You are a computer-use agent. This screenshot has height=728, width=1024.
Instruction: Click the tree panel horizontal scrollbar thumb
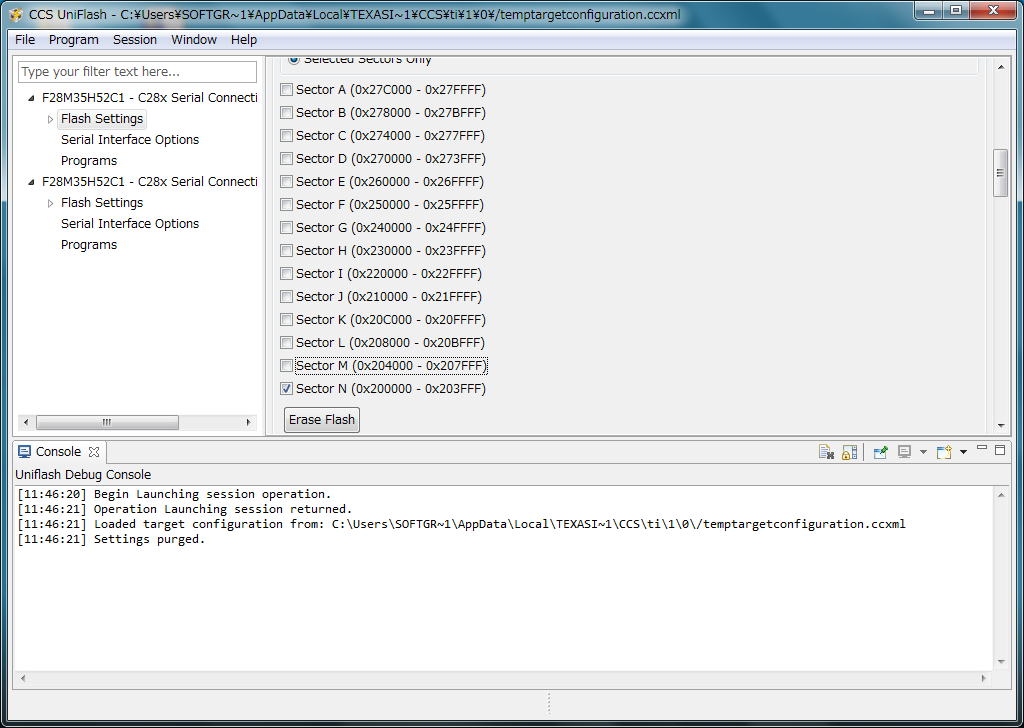coord(107,422)
